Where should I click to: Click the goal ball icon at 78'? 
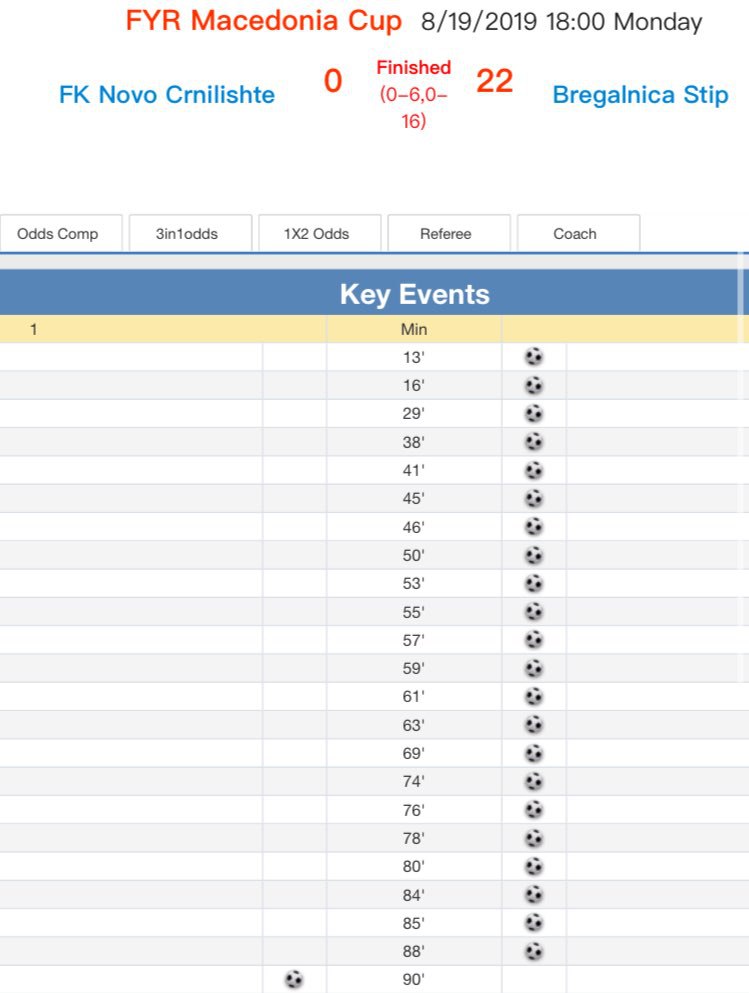pos(534,838)
